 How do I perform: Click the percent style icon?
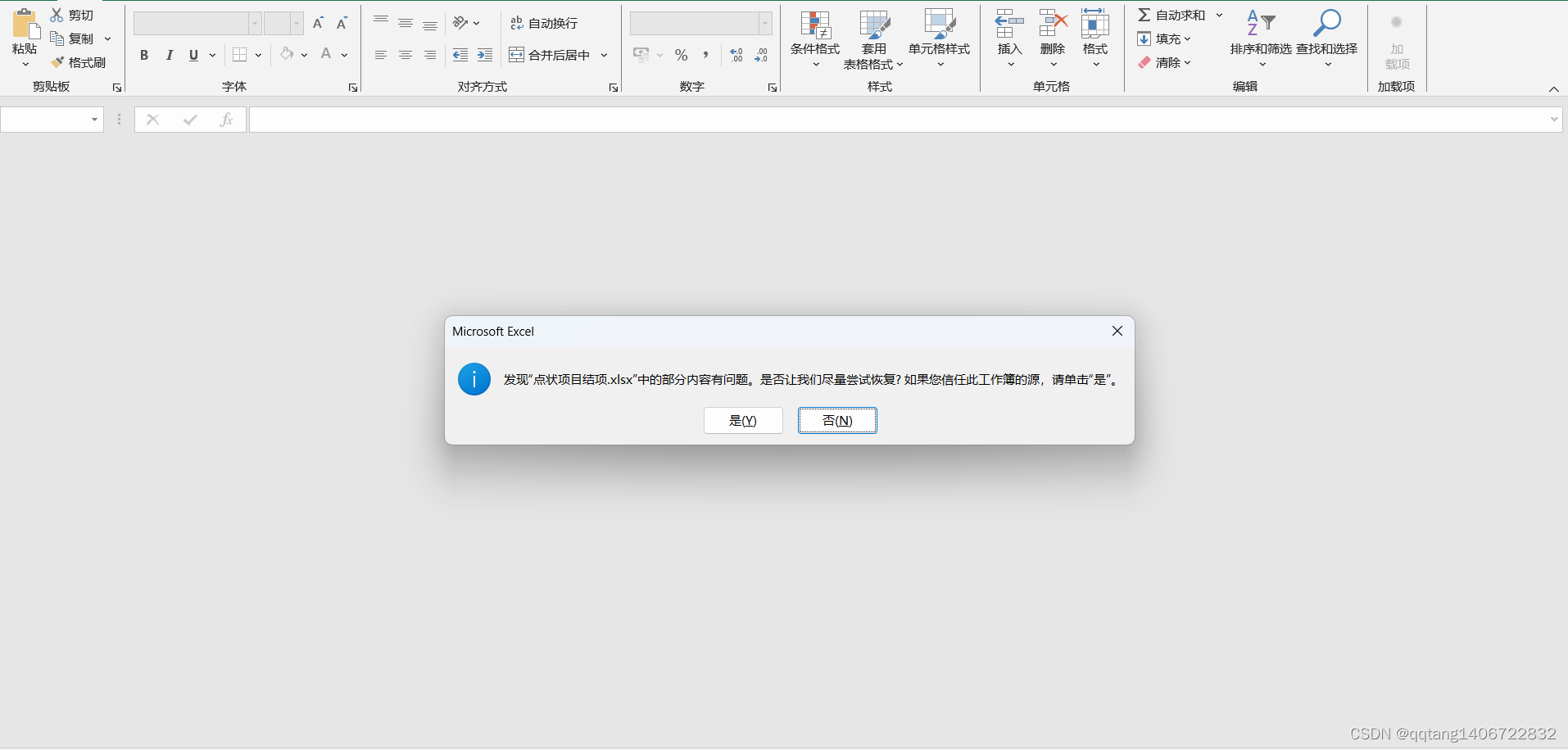(682, 55)
